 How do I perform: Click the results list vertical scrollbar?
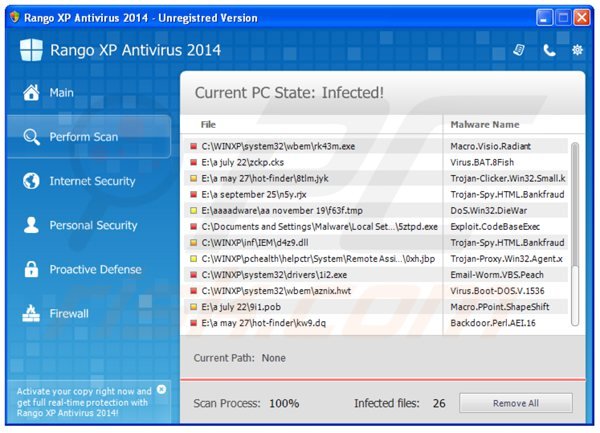574,234
